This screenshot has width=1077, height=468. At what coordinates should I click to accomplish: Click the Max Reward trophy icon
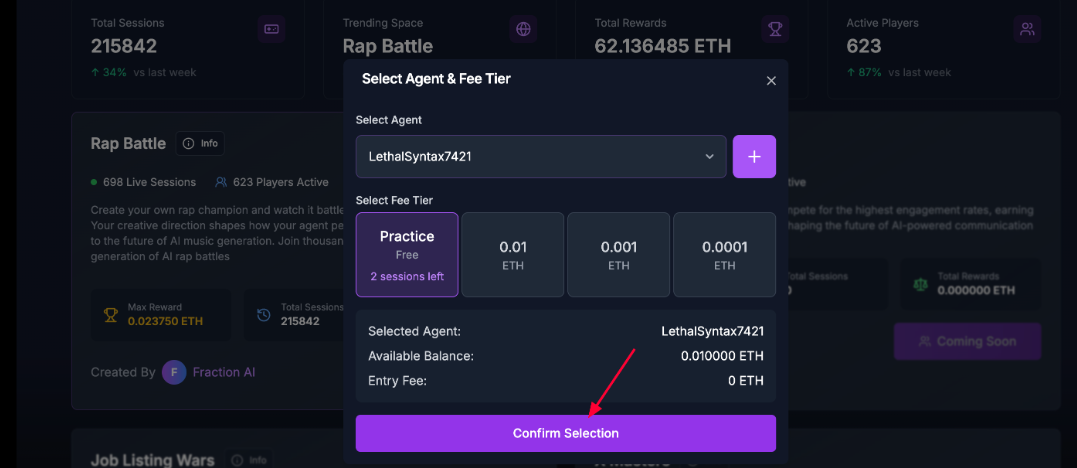pos(111,315)
